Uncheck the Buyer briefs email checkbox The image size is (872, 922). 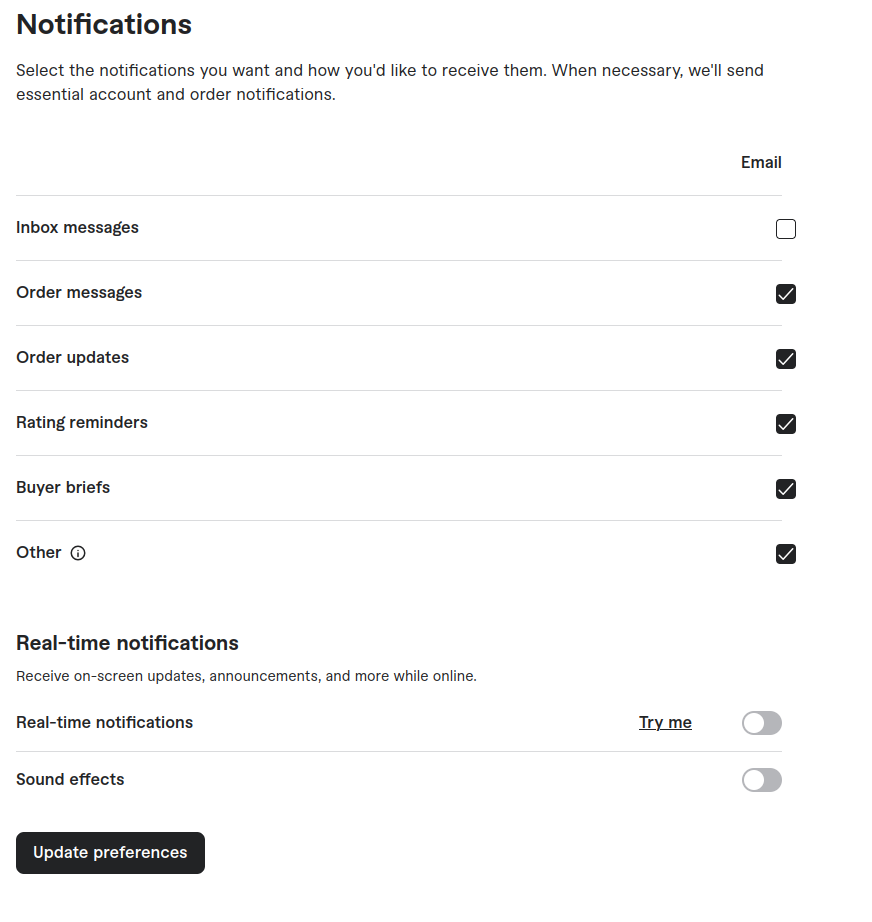(786, 489)
